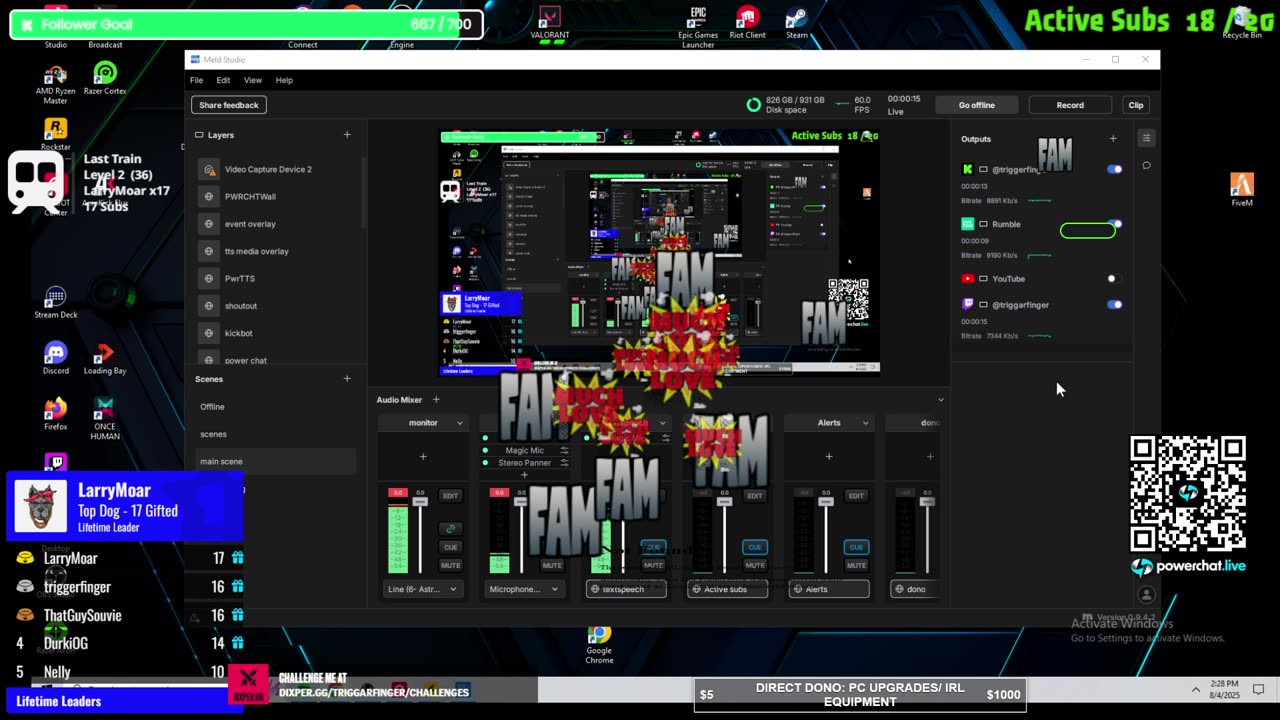Expand the monitor track header dropdown
Image resolution: width=1280 pixels, height=720 pixels.
click(x=459, y=423)
